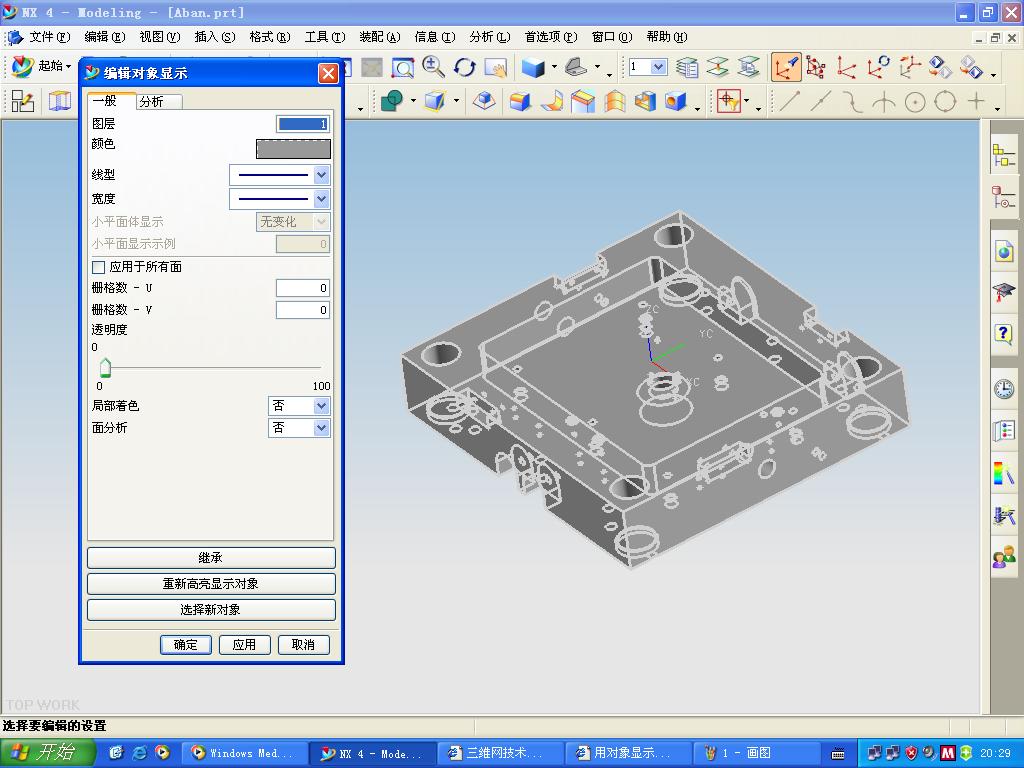Open the 面分析 dropdown
The height and width of the screenshot is (768, 1024).
[x=321, y=428]
